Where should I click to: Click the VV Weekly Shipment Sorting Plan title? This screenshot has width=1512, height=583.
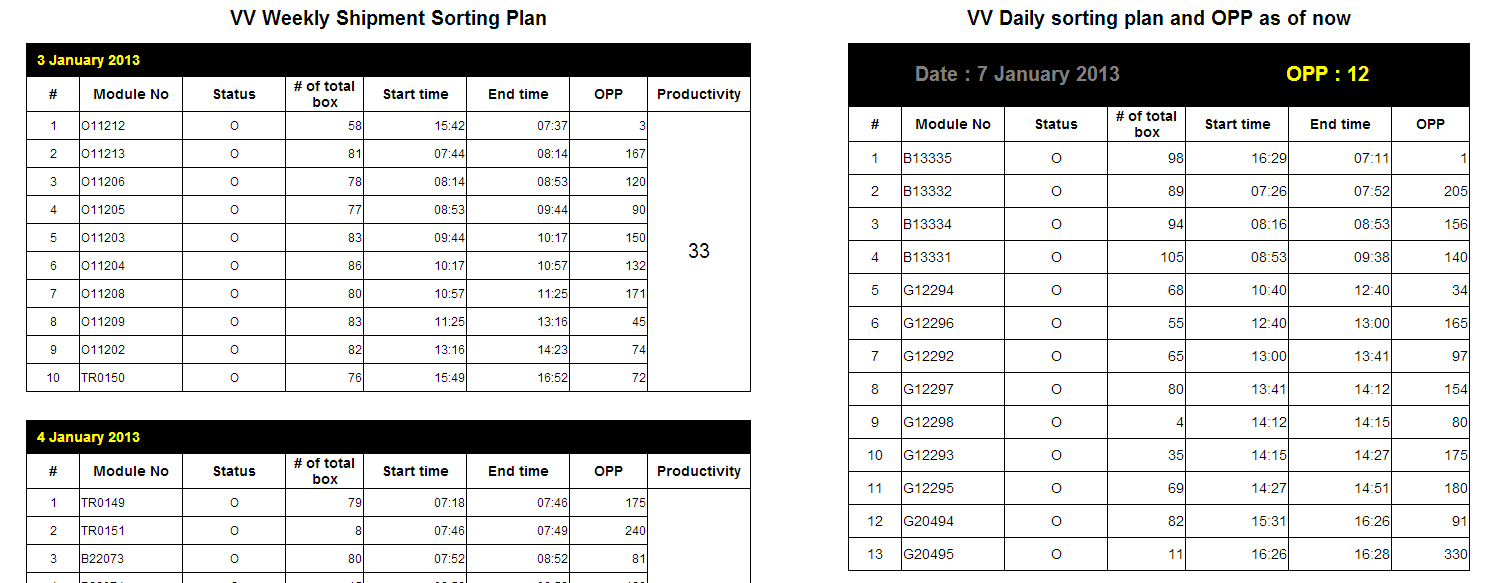[x=388, y=18]
